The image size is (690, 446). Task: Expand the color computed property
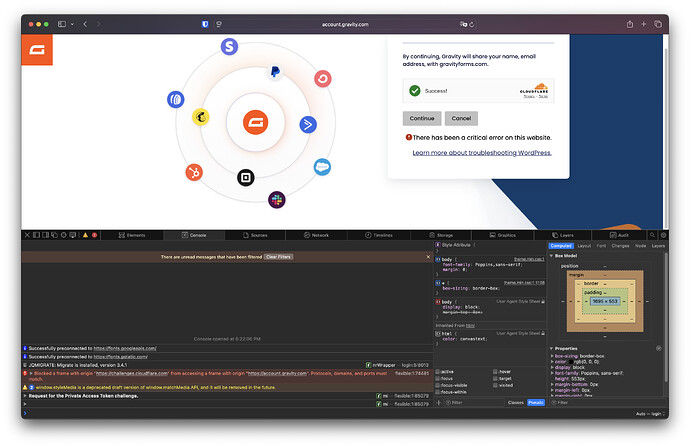pos(552,362)
